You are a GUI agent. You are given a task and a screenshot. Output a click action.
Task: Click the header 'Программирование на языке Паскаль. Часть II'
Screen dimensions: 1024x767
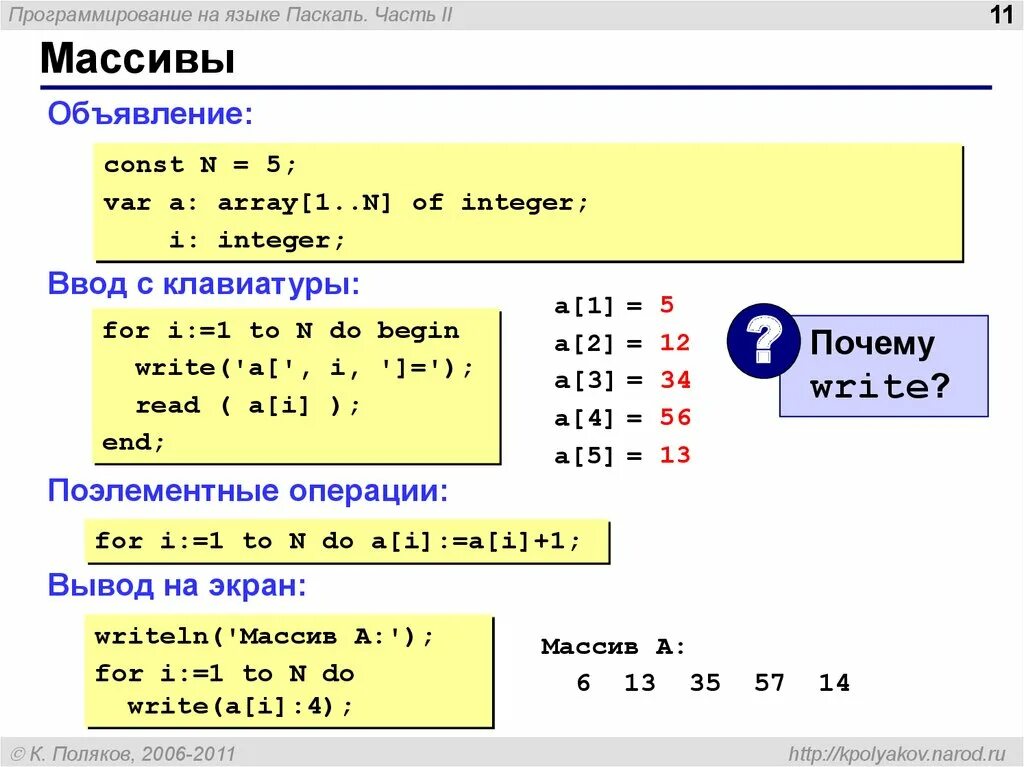click(230, 14)
